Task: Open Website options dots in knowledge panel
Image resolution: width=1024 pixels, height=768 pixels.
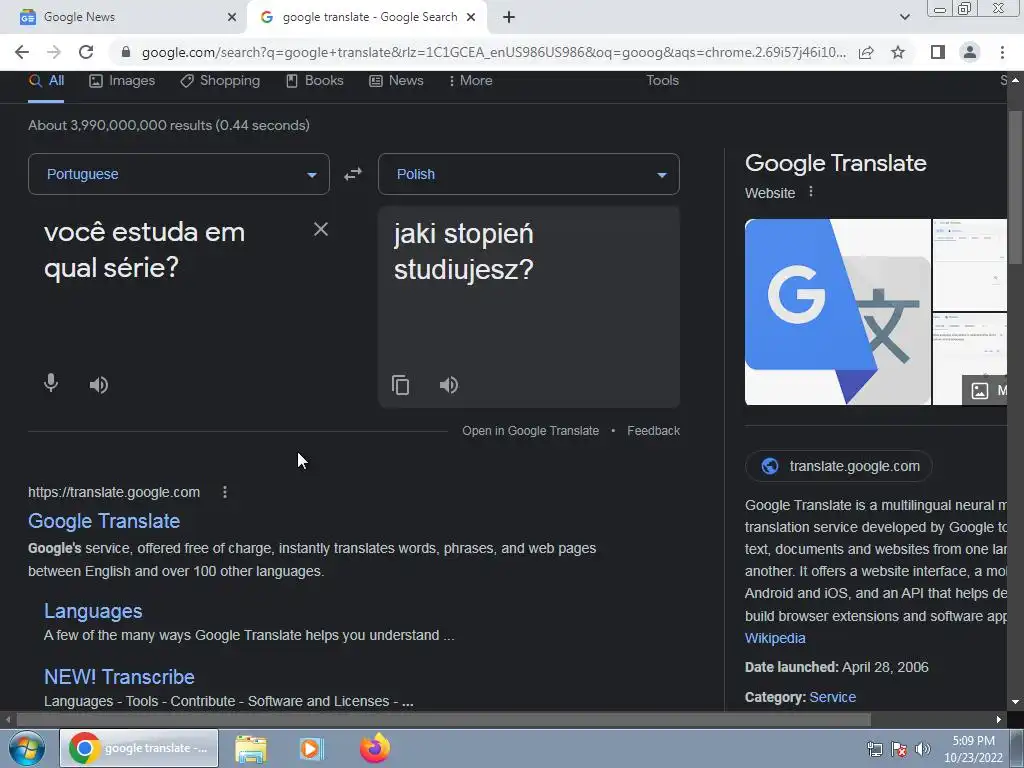Action: (811, 192)
